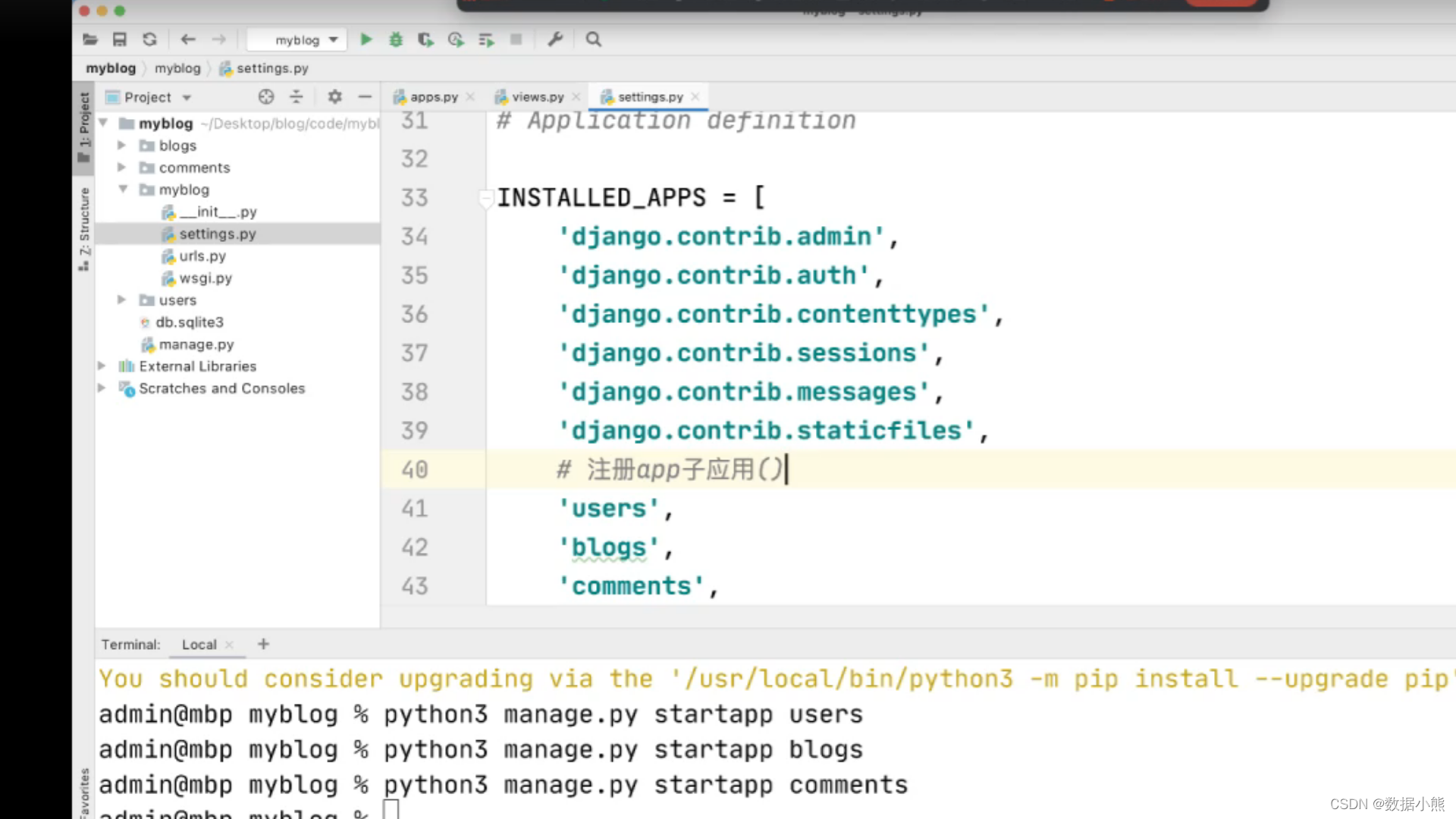Viewport: 1456px width, 819px height.
Task: Select settings.py in project tree
Action: tap(237, 234)
